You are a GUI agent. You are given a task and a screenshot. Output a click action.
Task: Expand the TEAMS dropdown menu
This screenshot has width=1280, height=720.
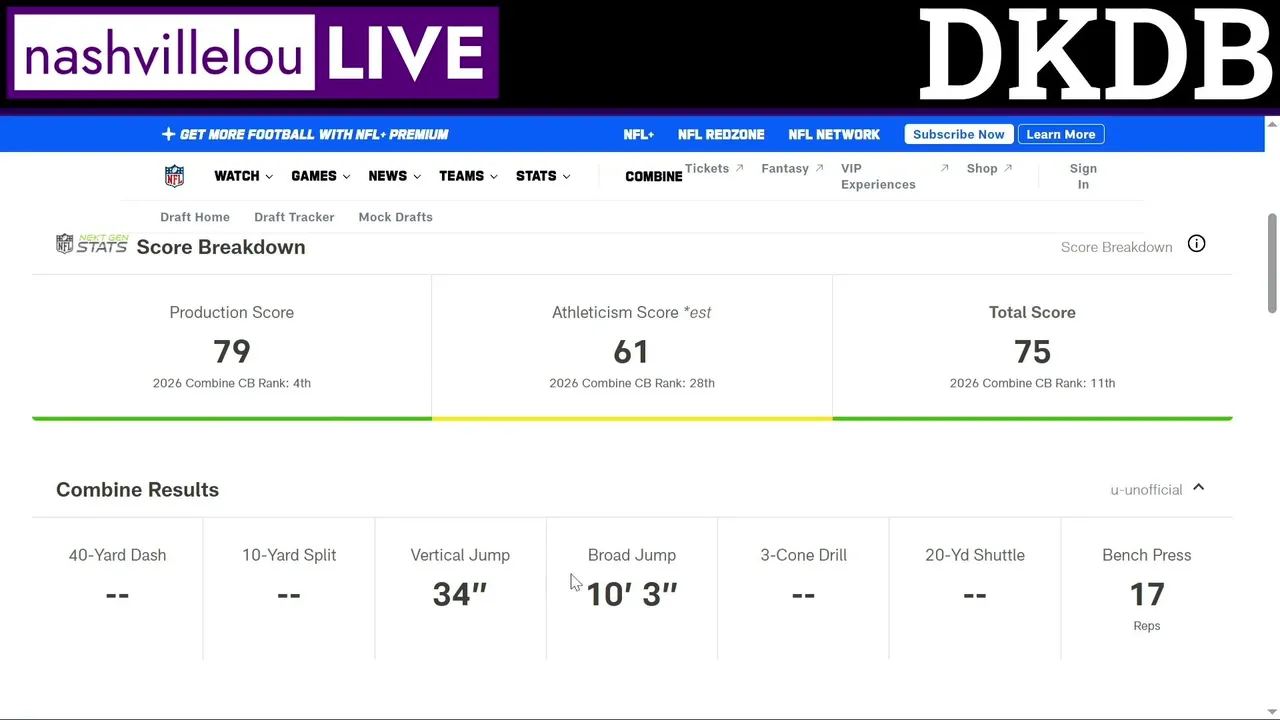(x=468, y=176)
